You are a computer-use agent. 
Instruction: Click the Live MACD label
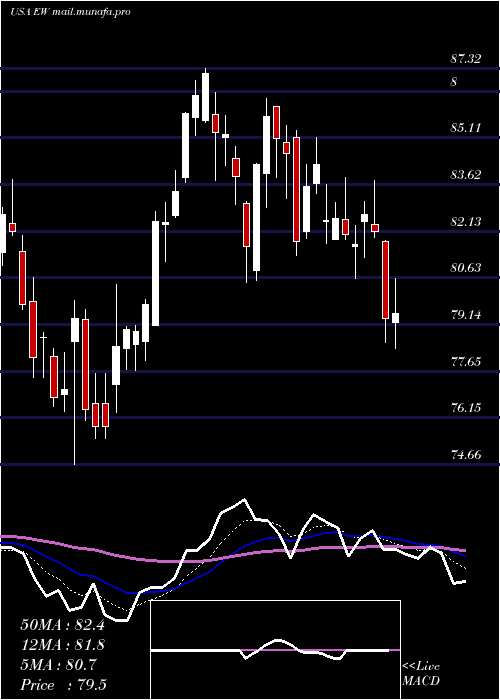tap(421, 674)
